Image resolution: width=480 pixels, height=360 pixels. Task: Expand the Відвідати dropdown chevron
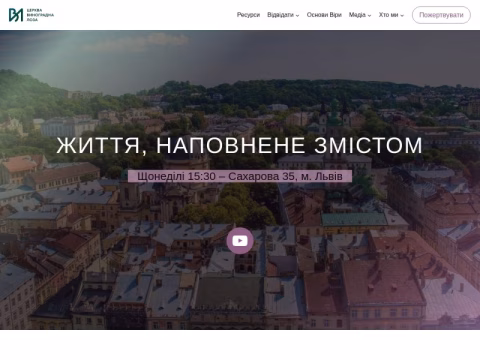(297, 16)
